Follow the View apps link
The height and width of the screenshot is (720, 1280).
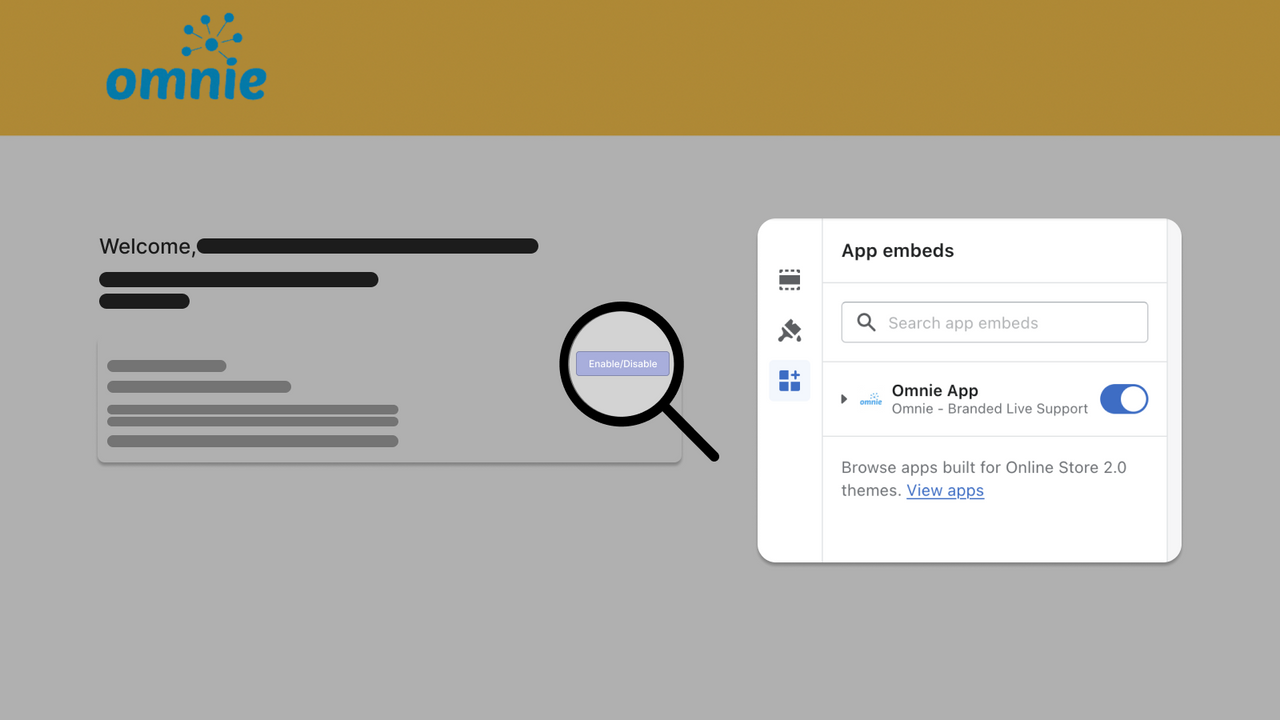tap(945, 490)
